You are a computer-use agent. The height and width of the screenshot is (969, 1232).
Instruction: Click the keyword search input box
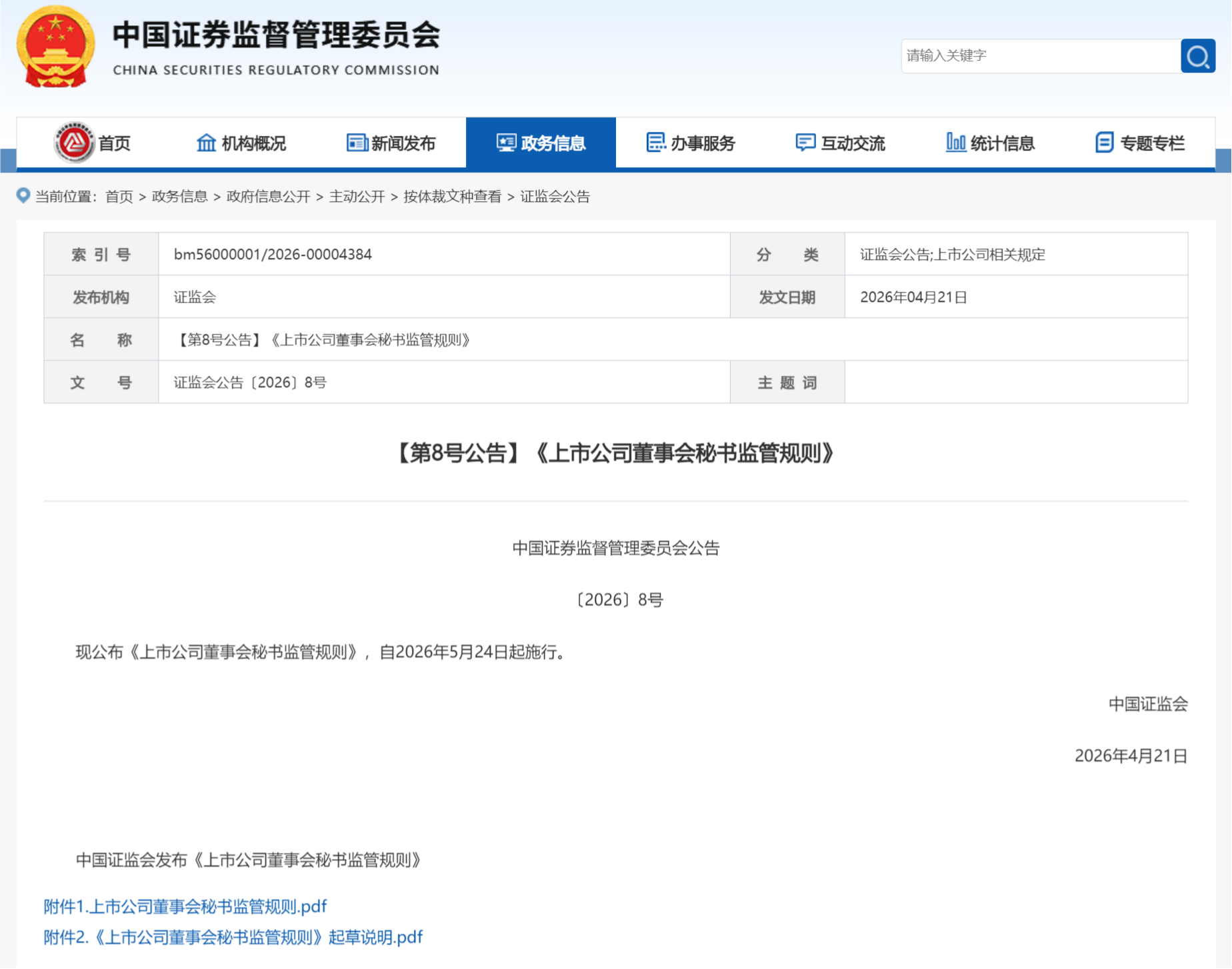click(x=1040, y=56)
